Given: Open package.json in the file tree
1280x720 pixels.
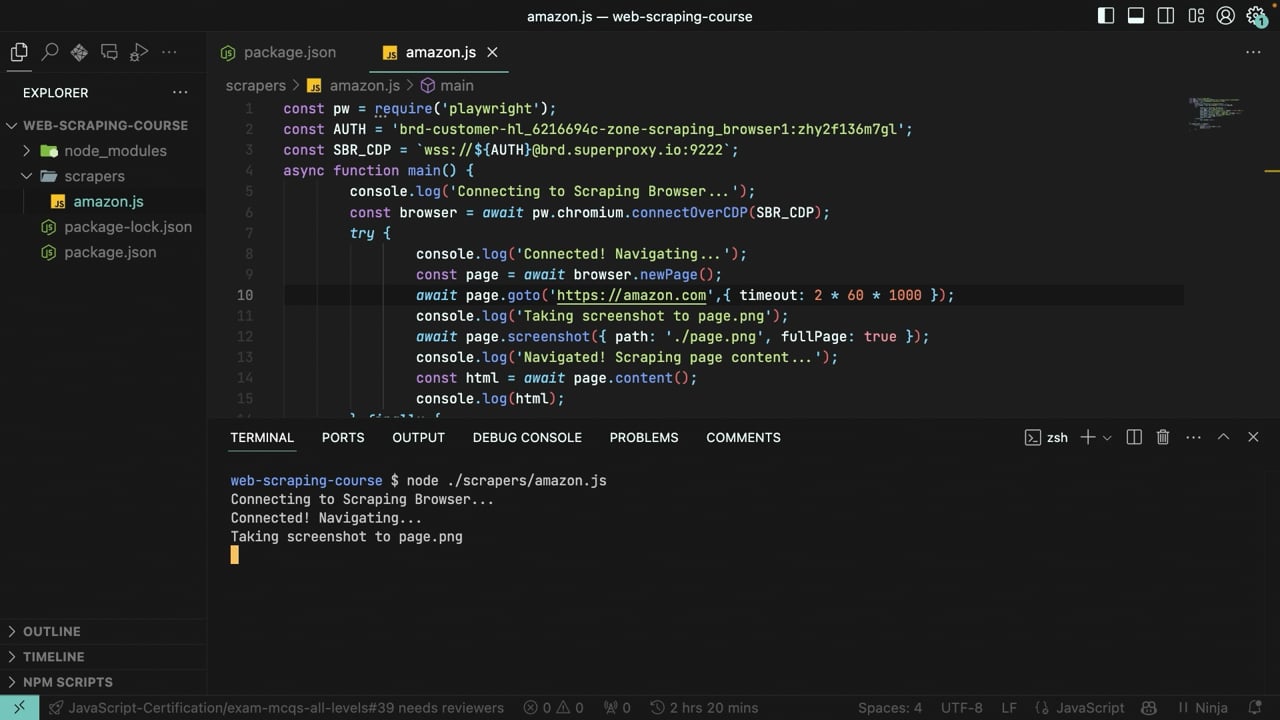Looking at the screenshot, I should (104, 252).
